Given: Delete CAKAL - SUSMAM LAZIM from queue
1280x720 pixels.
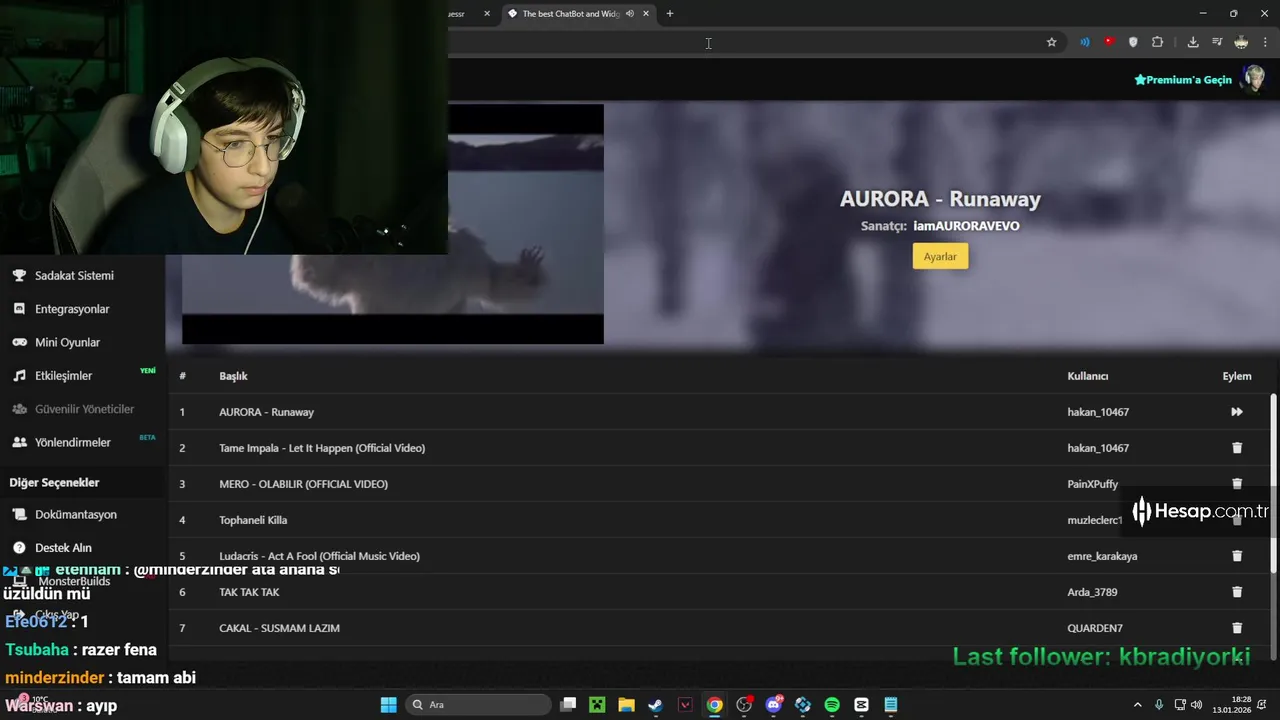Looking at the screenshot, I should pos(1237,628).
